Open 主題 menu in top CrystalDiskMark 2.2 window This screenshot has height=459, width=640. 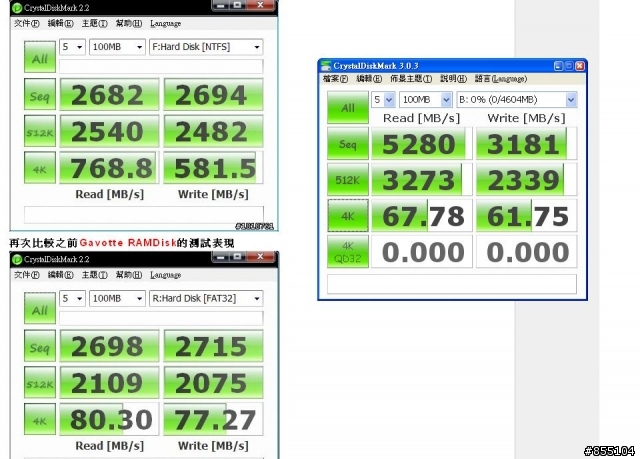click(x=94, y=23)
